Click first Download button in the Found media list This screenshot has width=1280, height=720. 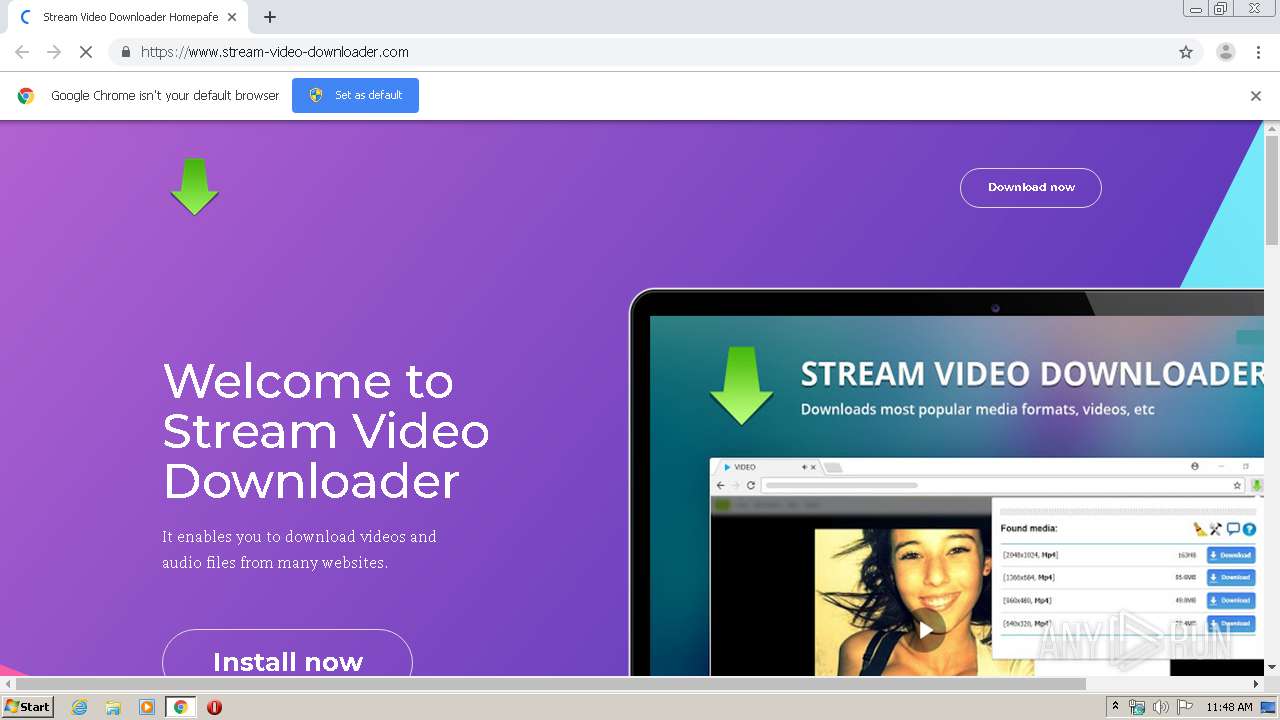point(1230,555)
